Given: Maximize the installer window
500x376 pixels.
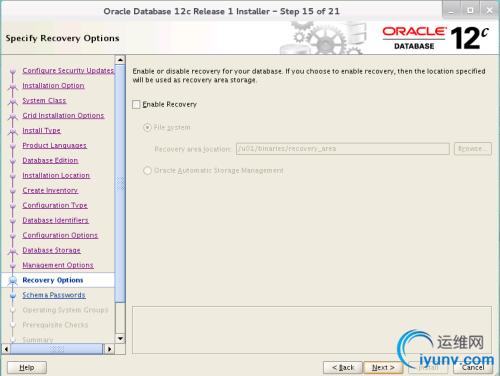Looking at the screenshot, I should (x=470, y=11).
